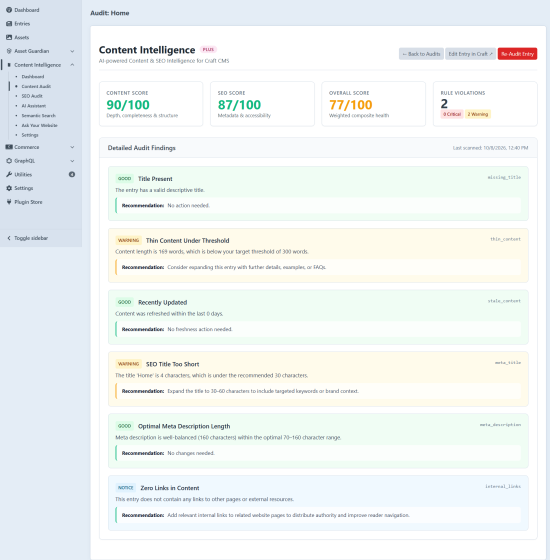Open the Ask Your Website submenu item
550x560 pixels.
[39, 125]
